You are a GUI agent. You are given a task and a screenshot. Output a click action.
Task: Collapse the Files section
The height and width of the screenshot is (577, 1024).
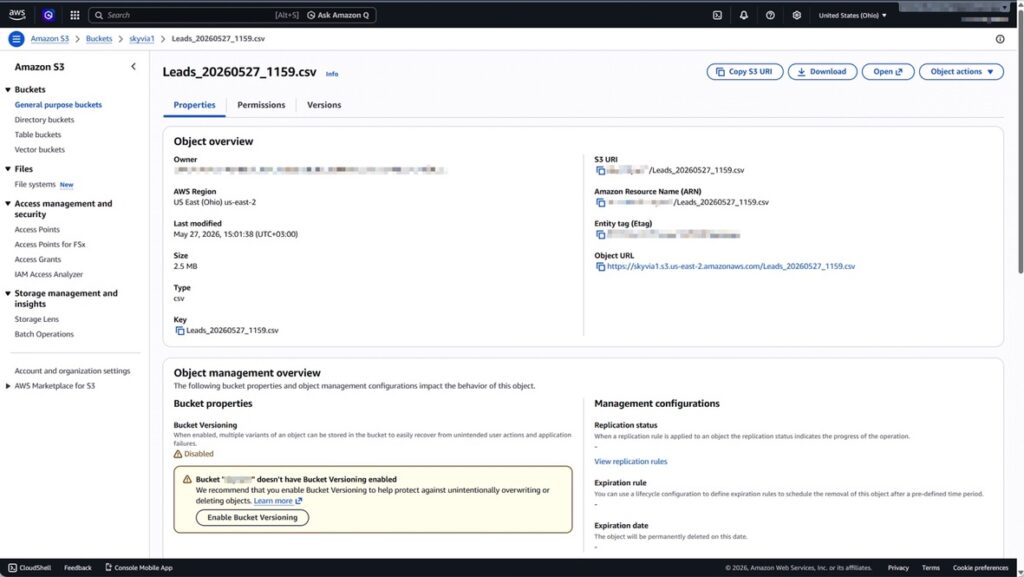[8, 169]
